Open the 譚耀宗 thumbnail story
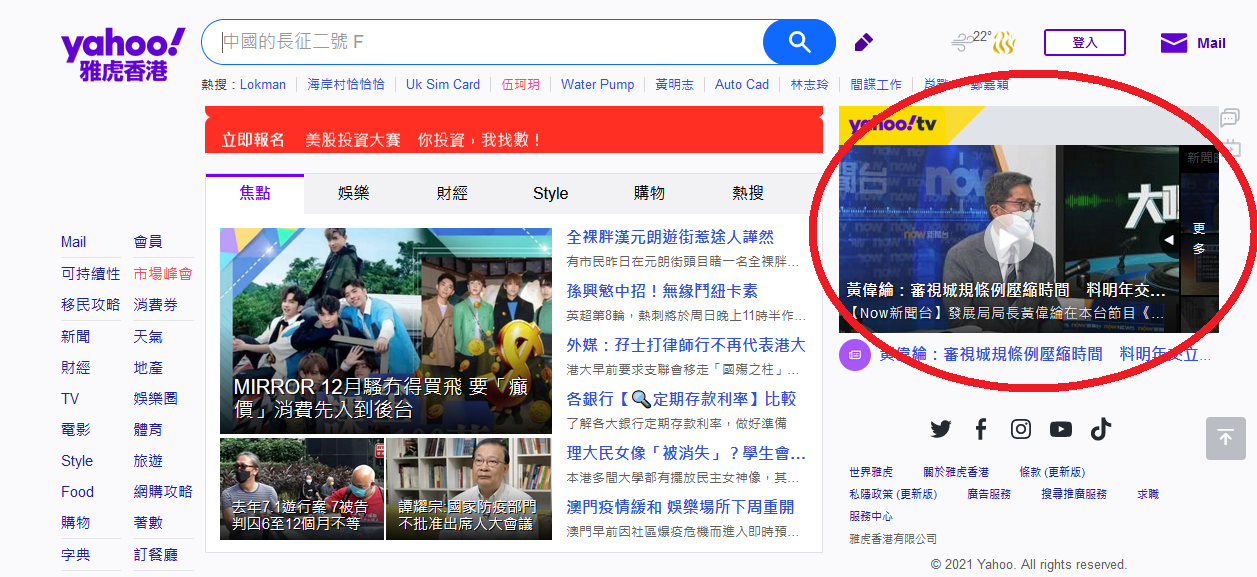The width and height of the screenshot is (1257, 577). pyautogui.click(x=469, y=489)
